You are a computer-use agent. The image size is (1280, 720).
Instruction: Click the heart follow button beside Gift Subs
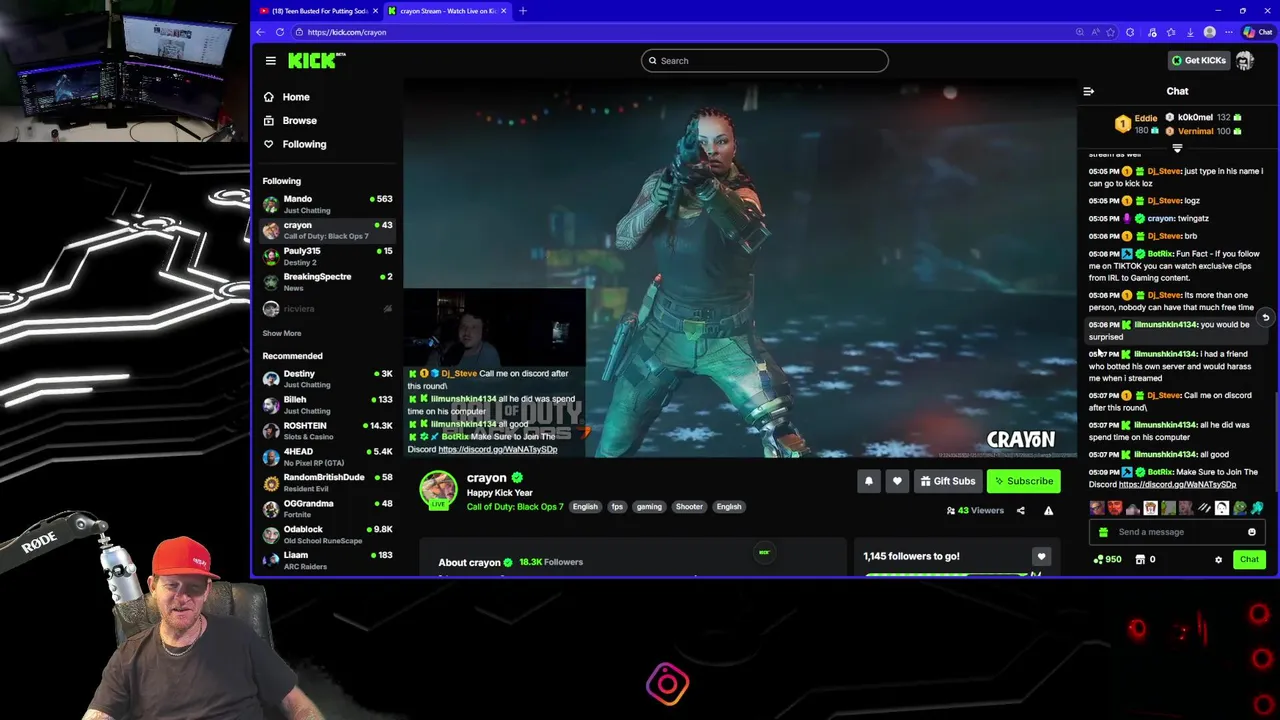point(897,481)
